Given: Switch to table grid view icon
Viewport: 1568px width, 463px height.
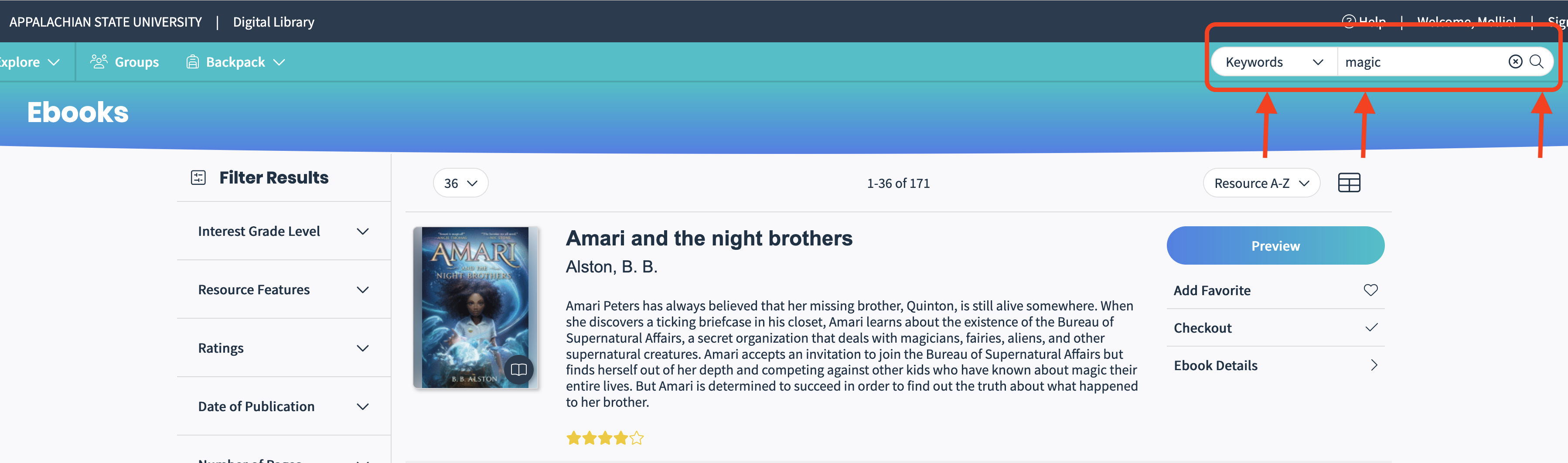Looking at the screenshot, I should click(1349, 183).
